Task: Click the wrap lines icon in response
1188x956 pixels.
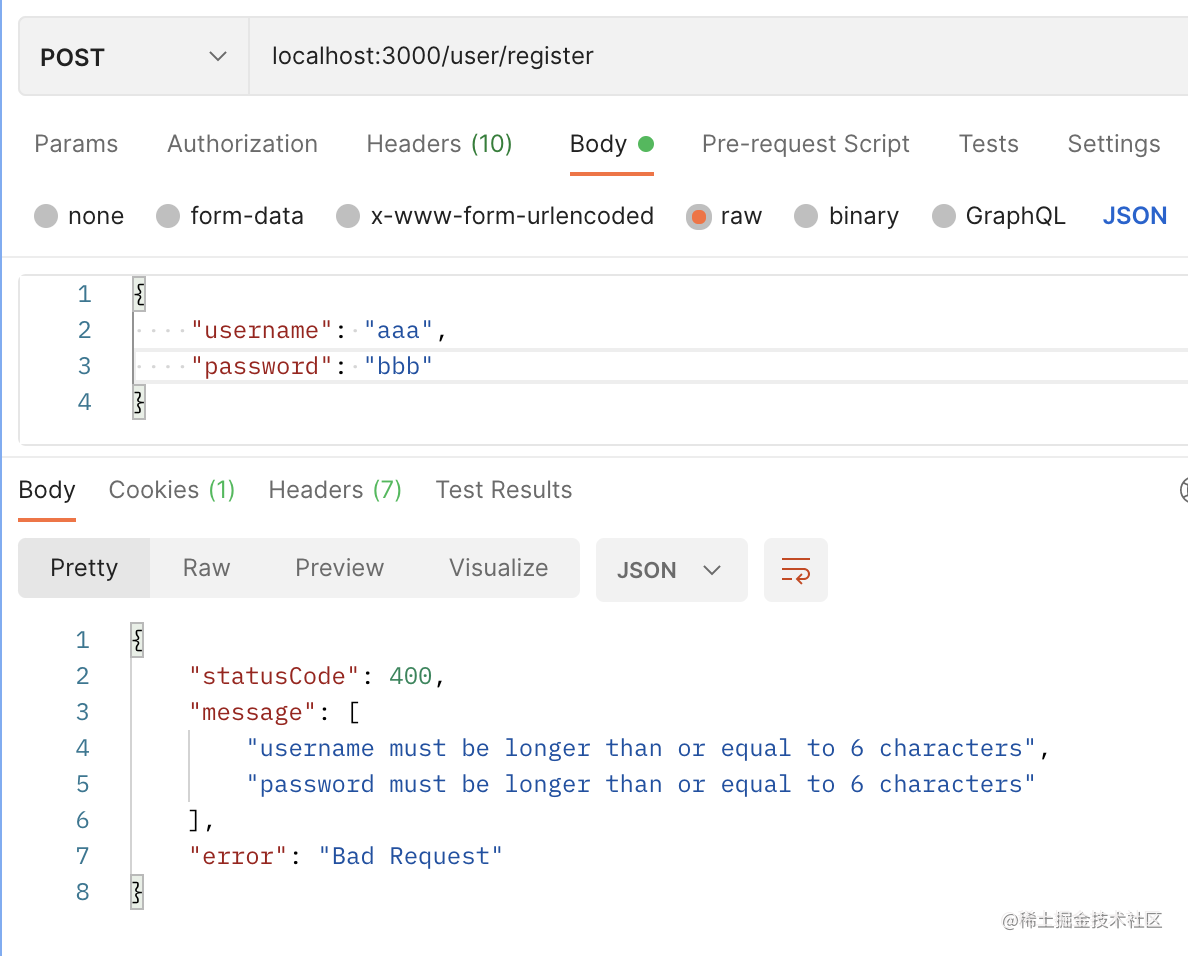Action: point(795,570)
